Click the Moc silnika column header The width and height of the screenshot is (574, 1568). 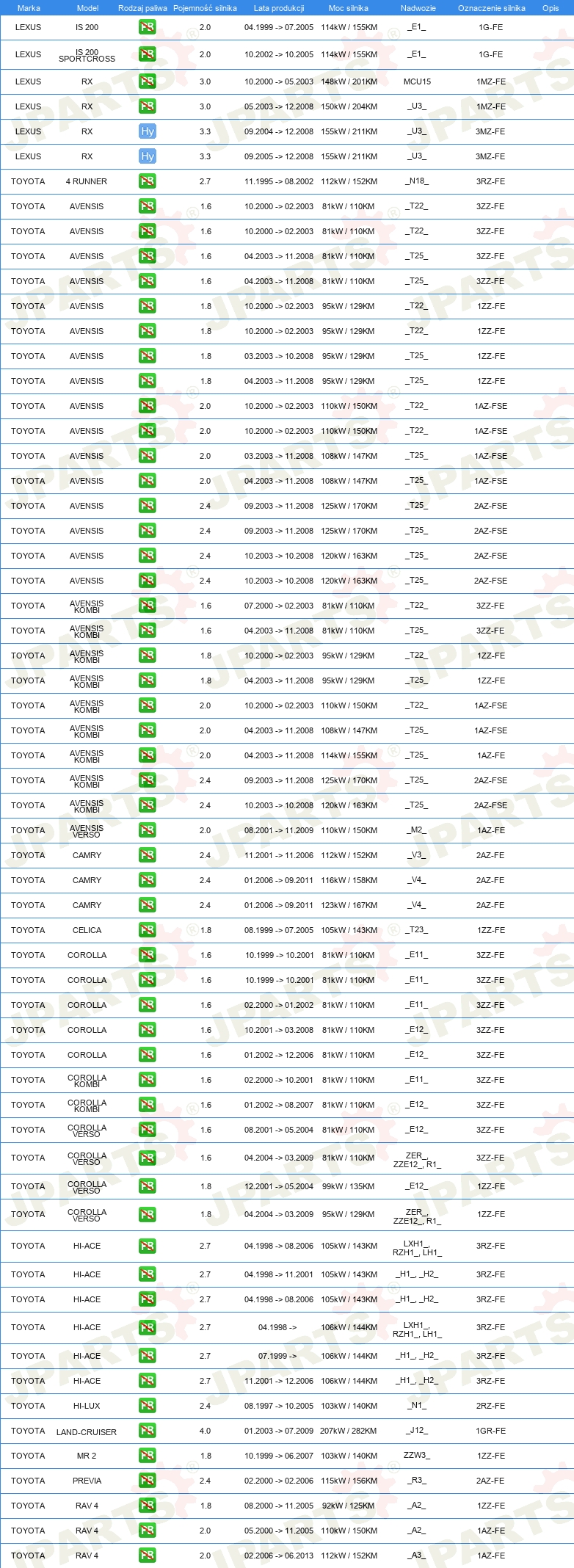349,8
